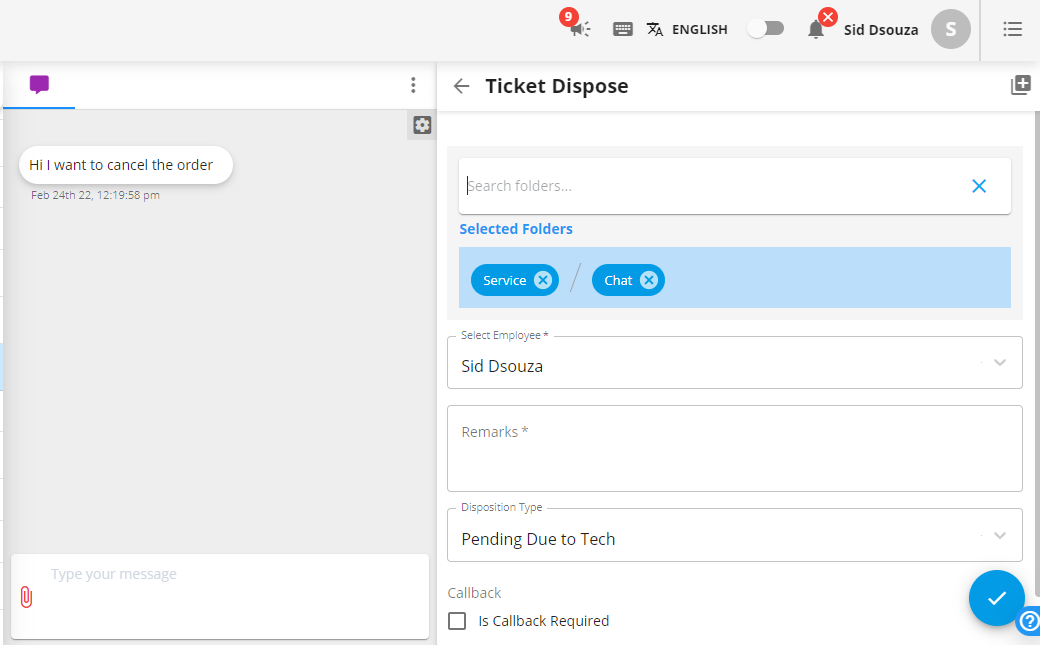Open the announcements megaphone icon
The width and height of the screenshot is (1040, 645).
coord(580,29)
